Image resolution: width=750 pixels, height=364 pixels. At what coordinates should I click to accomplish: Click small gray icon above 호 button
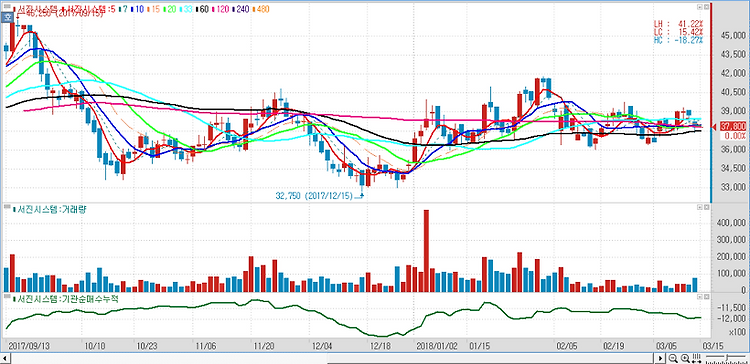tap(7, 6)
